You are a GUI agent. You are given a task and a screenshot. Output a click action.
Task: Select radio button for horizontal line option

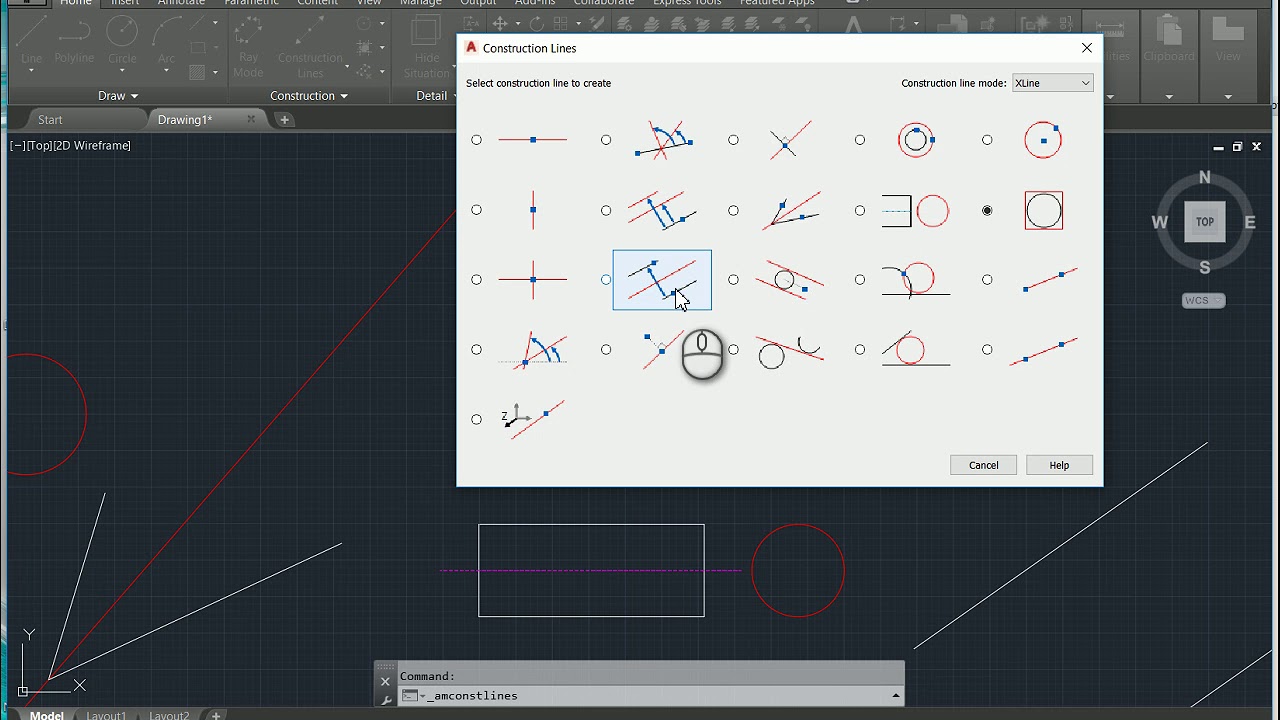[x=476, y=140]
